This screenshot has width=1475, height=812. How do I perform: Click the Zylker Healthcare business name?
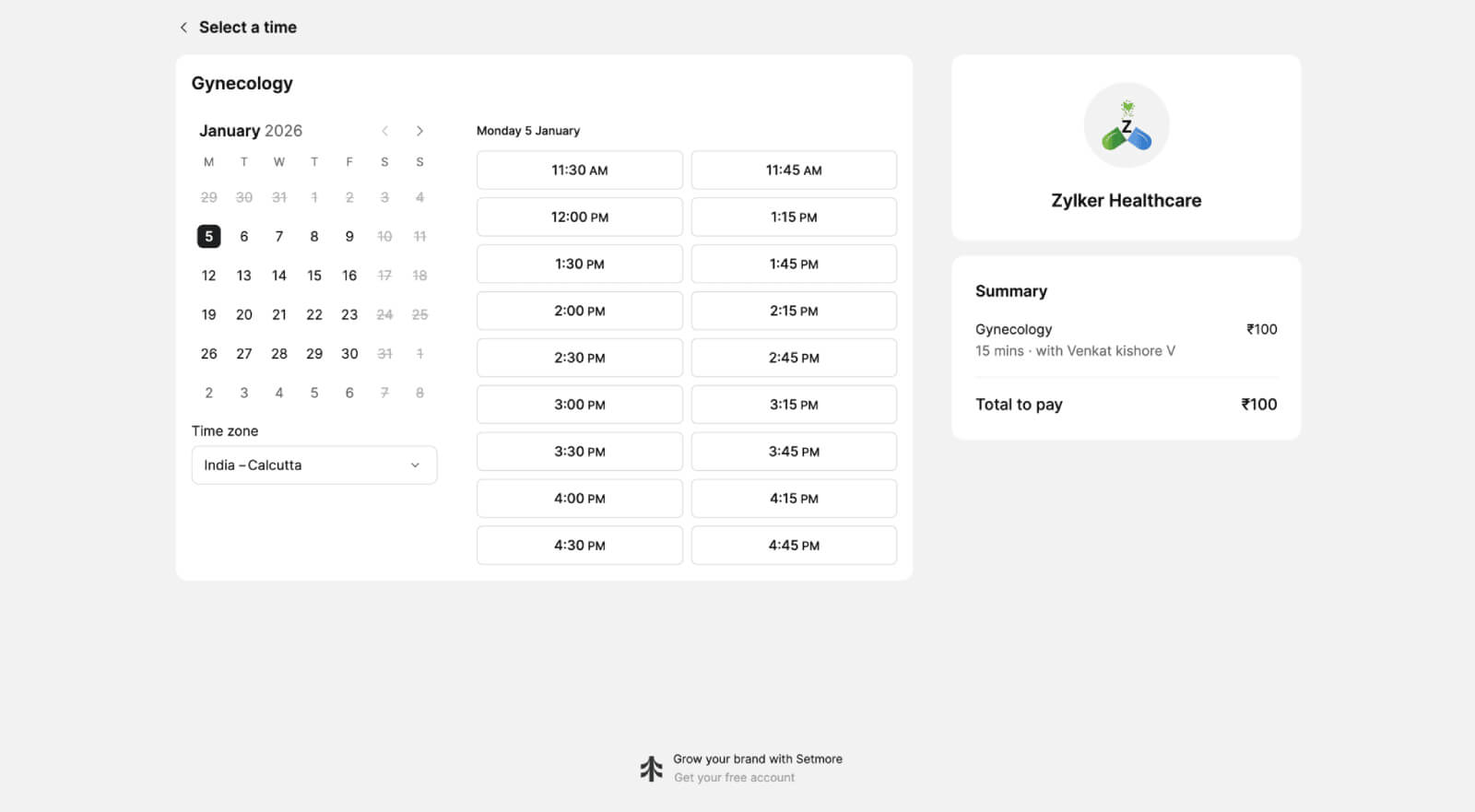(x=1127, y=201)
